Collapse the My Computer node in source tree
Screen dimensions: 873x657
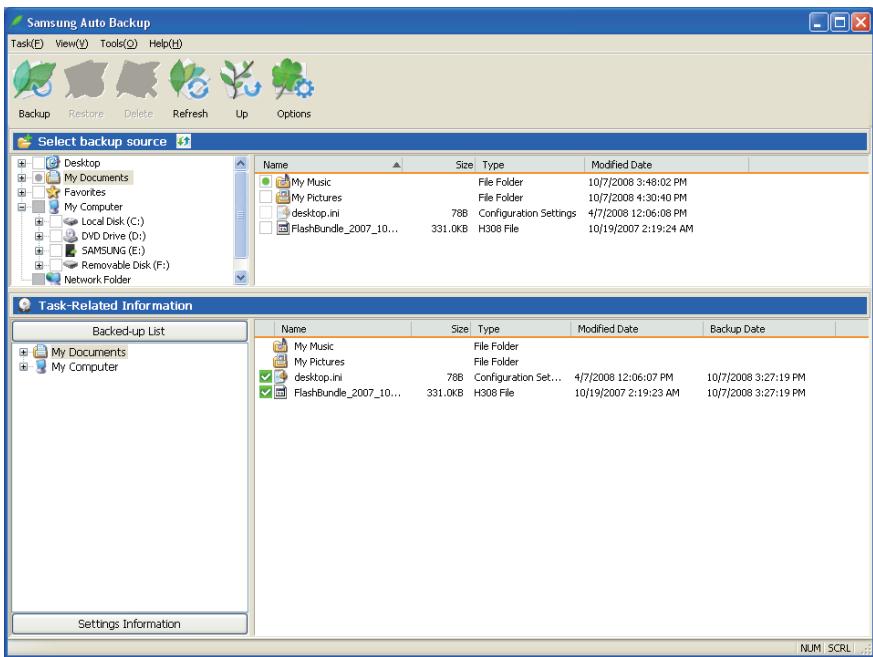coord(22,207)
